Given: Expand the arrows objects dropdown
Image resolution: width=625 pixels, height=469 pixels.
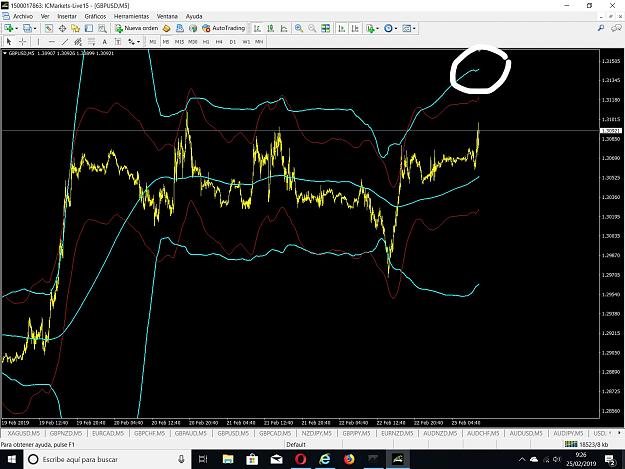Looking at the screenshot, I should [138, 41].
